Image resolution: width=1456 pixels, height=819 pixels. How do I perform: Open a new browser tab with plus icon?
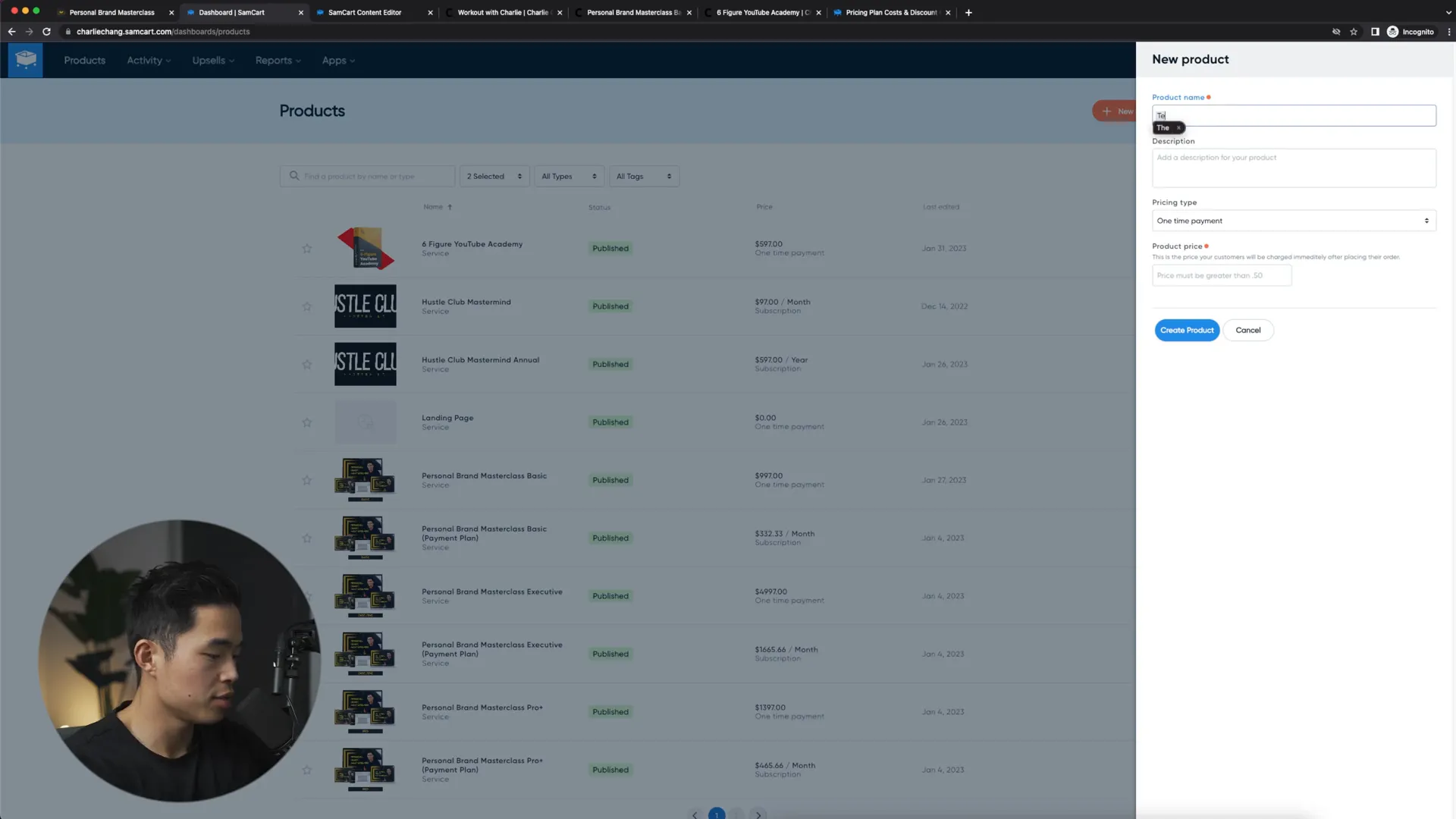pos(968,12)
